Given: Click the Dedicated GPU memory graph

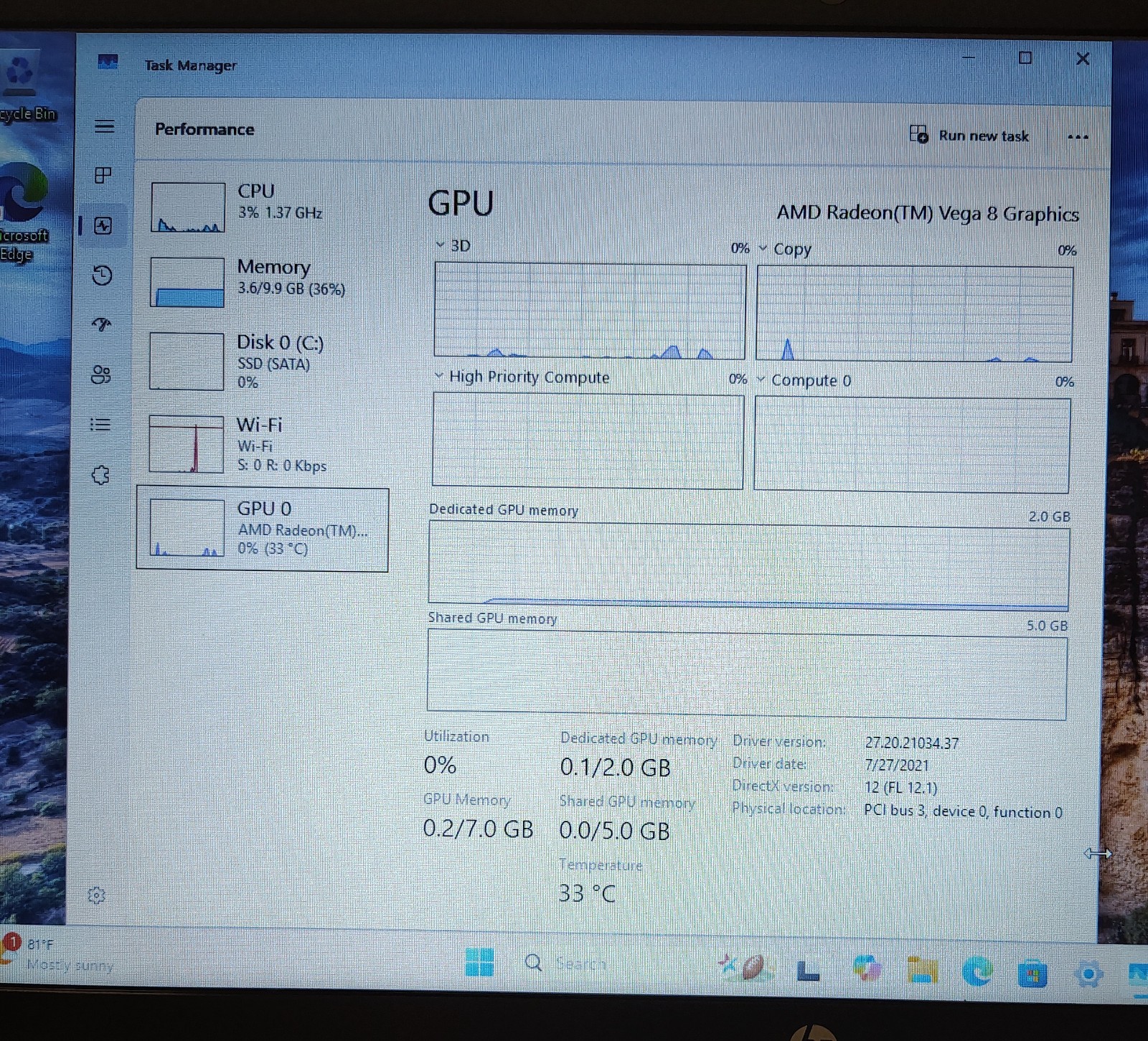Looking at the screenshot, I should pos(748,566).
